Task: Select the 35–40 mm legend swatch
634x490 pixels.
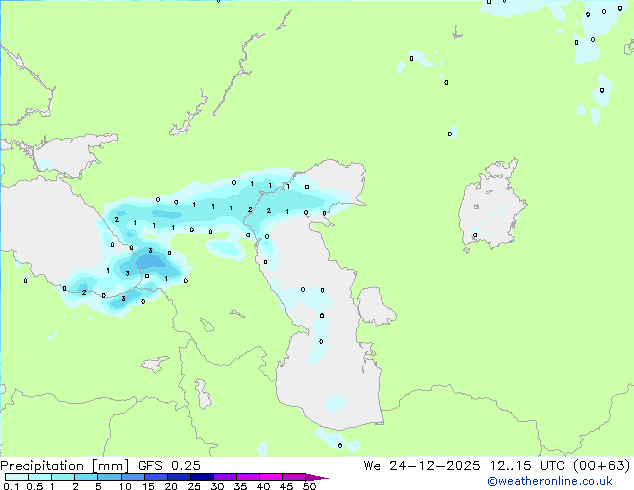Action: point(247,477)
